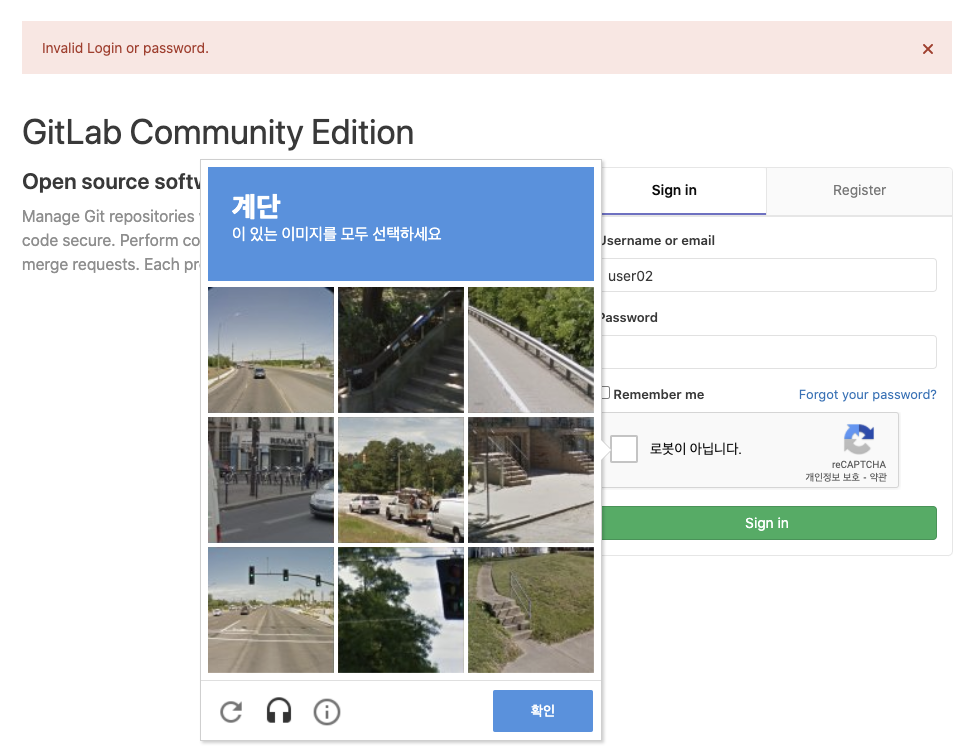This screenshot has height=756, width=975.
Task: Focus the Password input field
Action: 769,352
